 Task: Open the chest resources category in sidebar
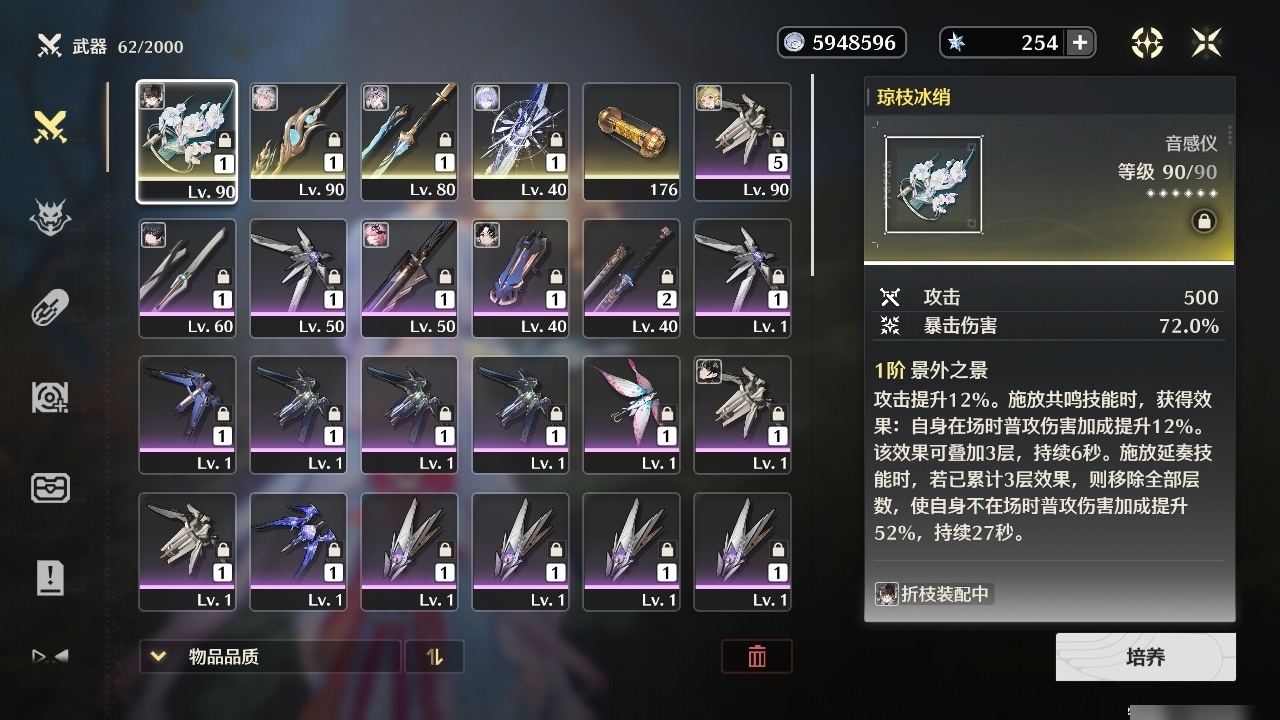[x=50, y=488]
